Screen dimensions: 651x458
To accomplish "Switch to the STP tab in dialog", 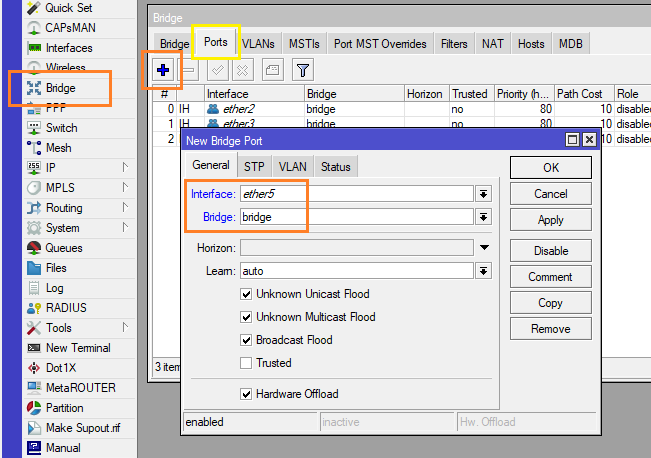I will [255, 166].
